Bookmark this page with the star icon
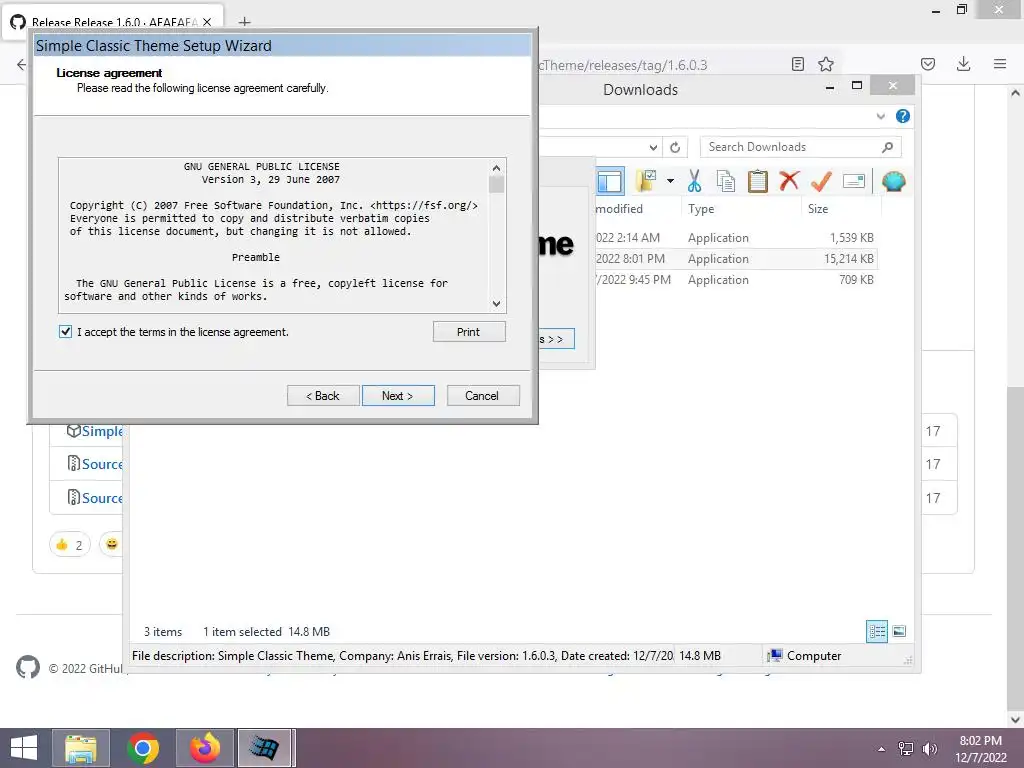 (826, 64)
